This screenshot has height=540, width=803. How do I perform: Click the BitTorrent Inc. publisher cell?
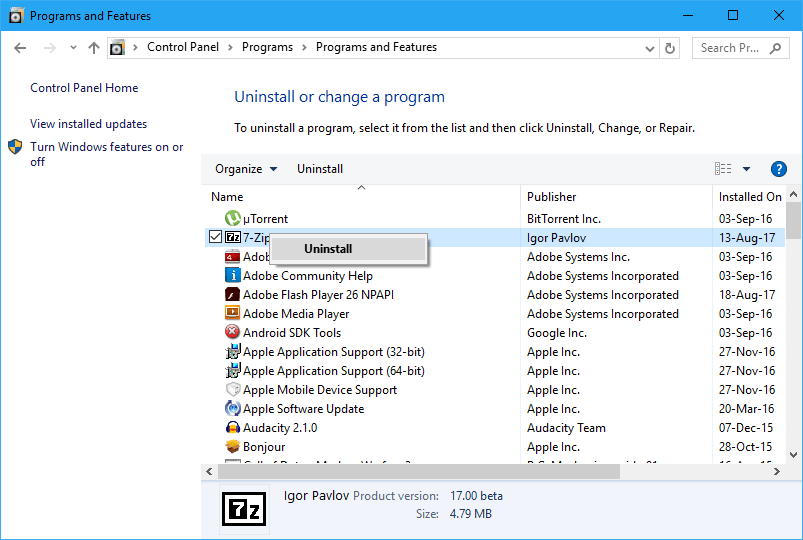pyautogui.click(x=564, y=219)
